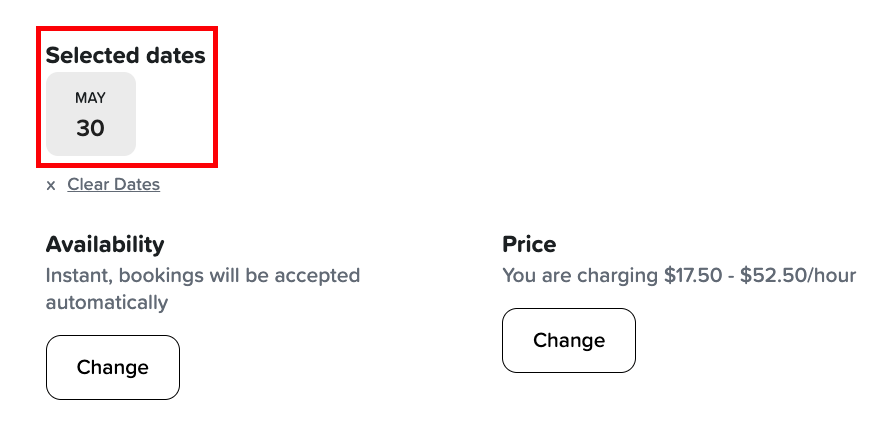Click the Clear Dates link
The image size is (888, 434).
click(113, 184)
